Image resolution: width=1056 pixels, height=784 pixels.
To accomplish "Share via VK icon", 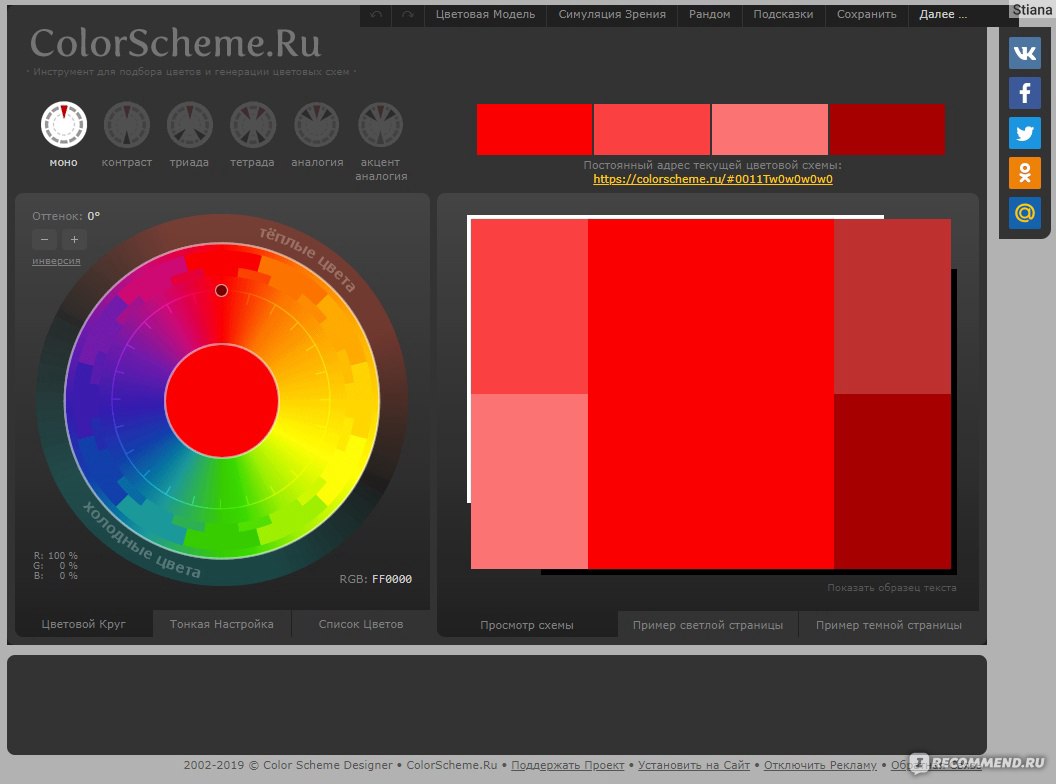I will pos(1025,53).
